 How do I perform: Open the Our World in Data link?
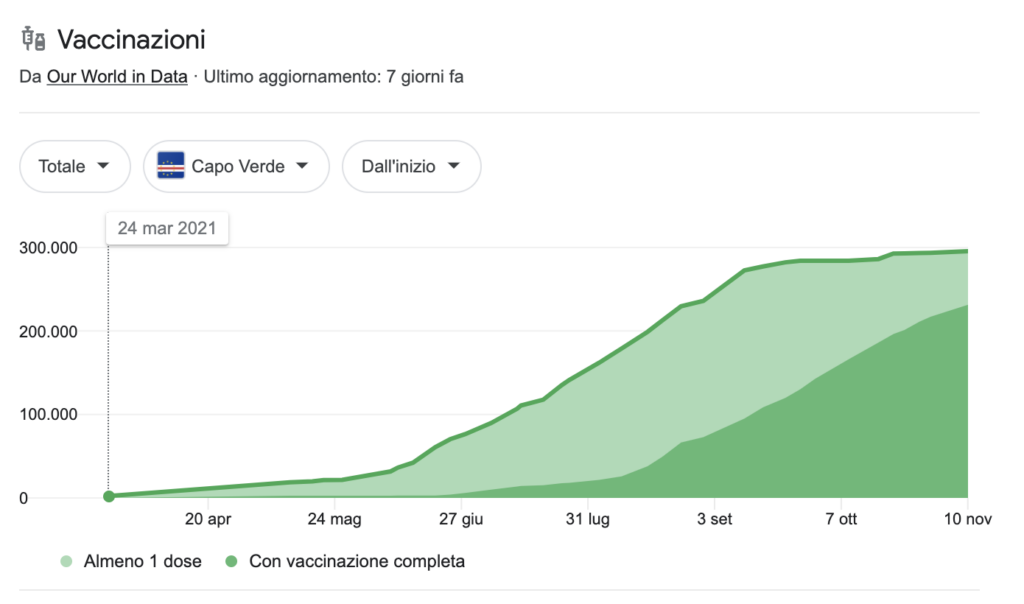(117, 76)
